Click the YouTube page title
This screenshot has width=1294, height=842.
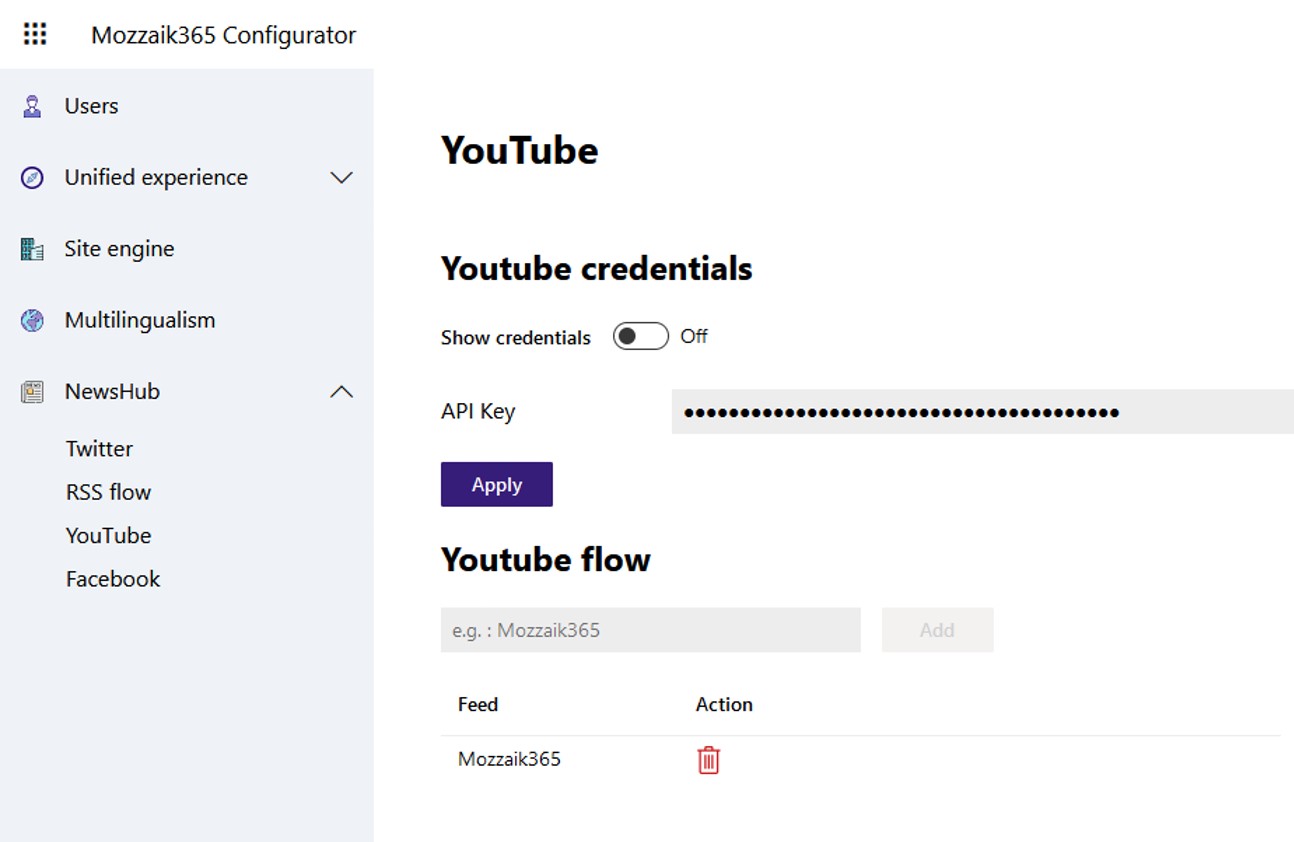pos(520,150)
